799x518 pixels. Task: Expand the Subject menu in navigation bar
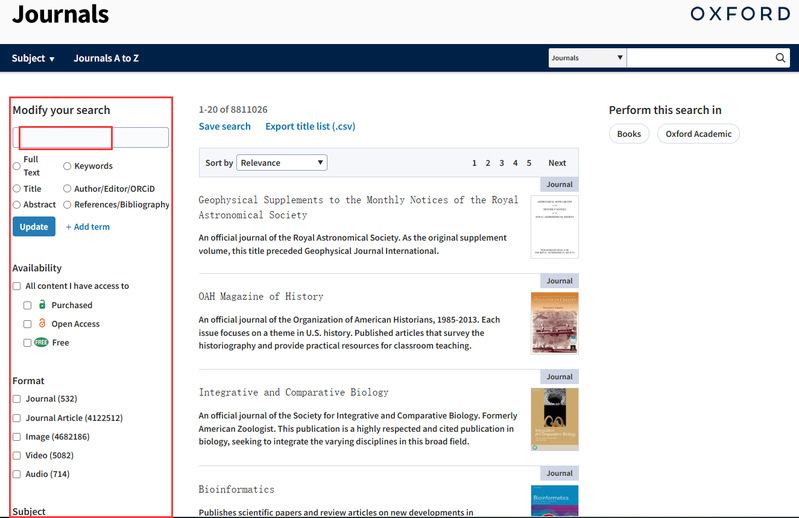[33, 58]
